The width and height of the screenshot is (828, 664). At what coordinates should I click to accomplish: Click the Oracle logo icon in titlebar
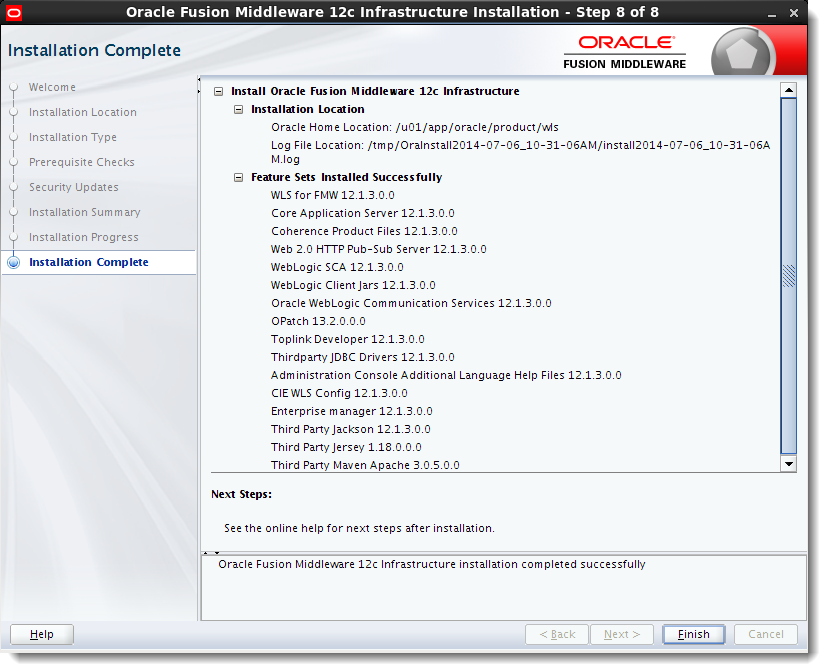(x=14, y=13)
